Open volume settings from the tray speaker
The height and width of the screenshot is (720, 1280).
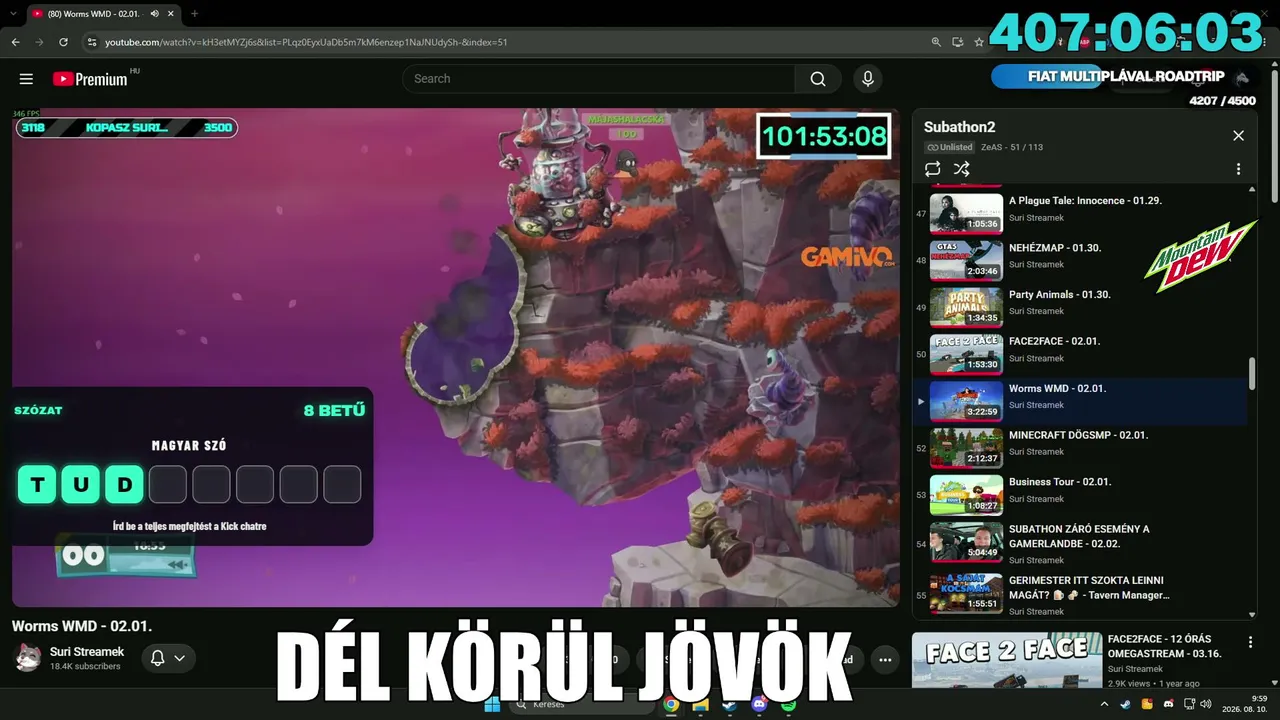pyautogui.click(x=1206, y=704)
